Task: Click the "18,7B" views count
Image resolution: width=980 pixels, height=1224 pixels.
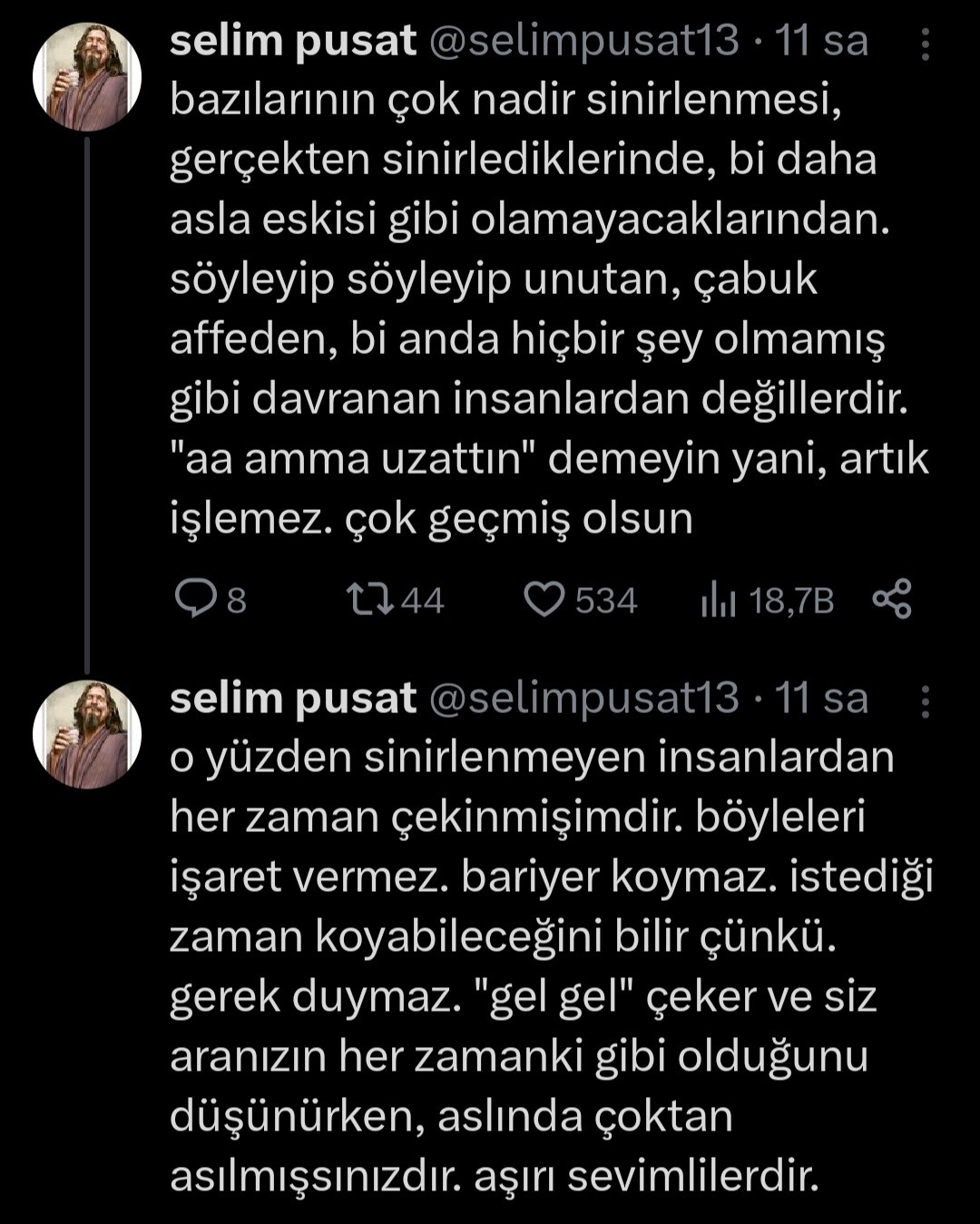Action: pyautogui.click(x=791, y=601)
